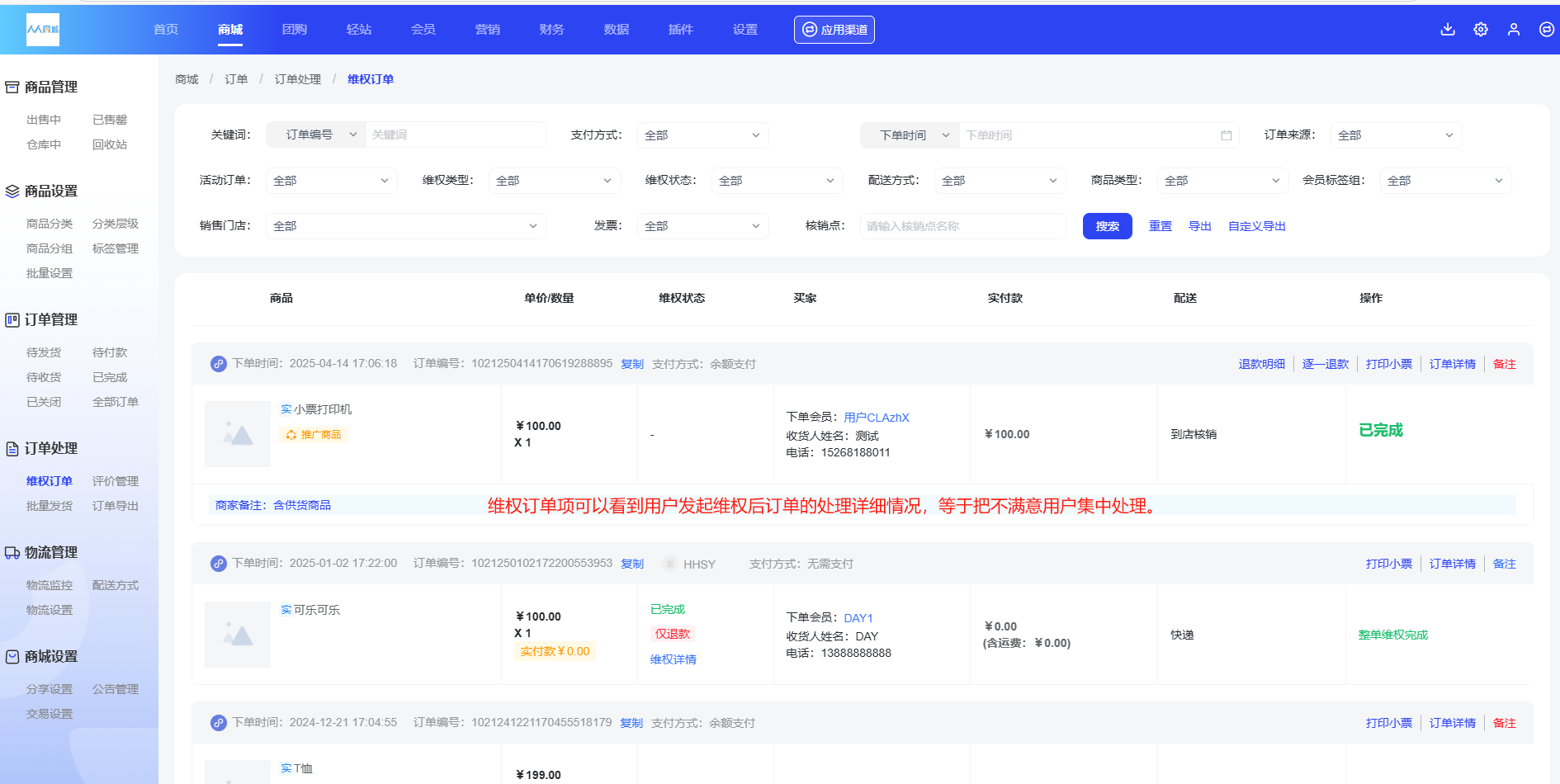Screen dimensions: 1560x784
Task: Click the 导出 link
Action: [x=1200, y=226]
